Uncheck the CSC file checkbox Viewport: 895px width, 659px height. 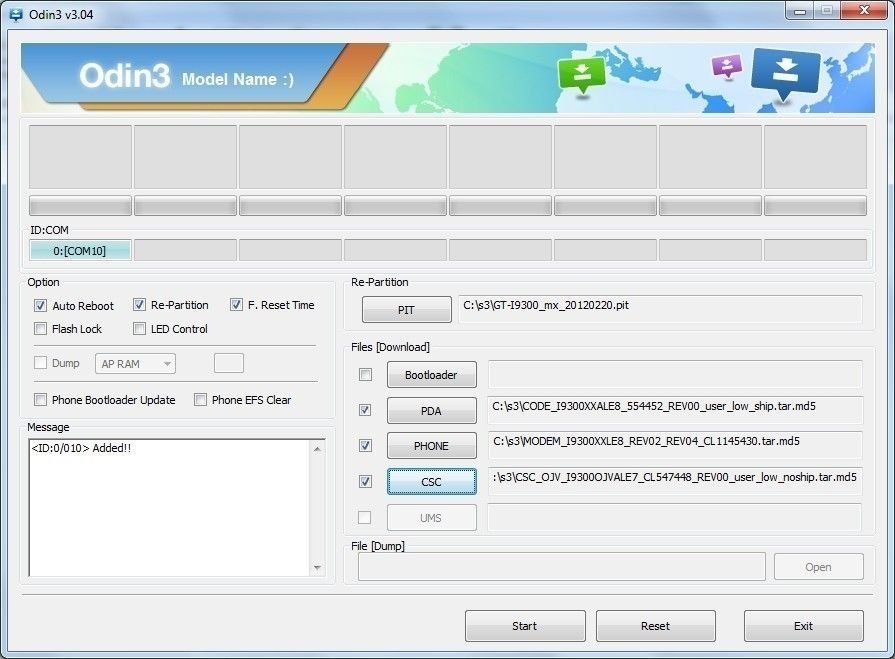[x=365, y=482]
